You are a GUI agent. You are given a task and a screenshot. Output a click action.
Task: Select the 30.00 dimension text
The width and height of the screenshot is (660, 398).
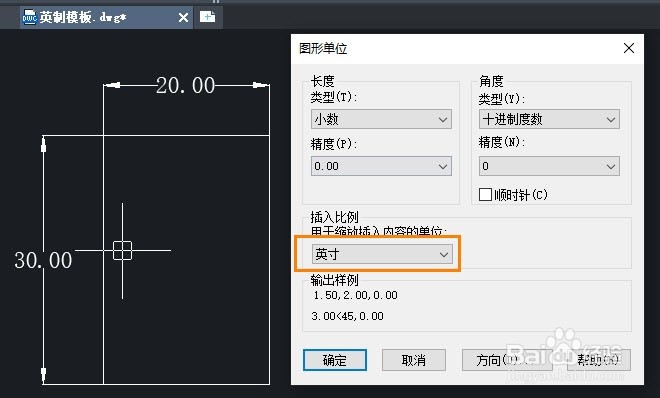pyautogui.click(x=43, y=260)
